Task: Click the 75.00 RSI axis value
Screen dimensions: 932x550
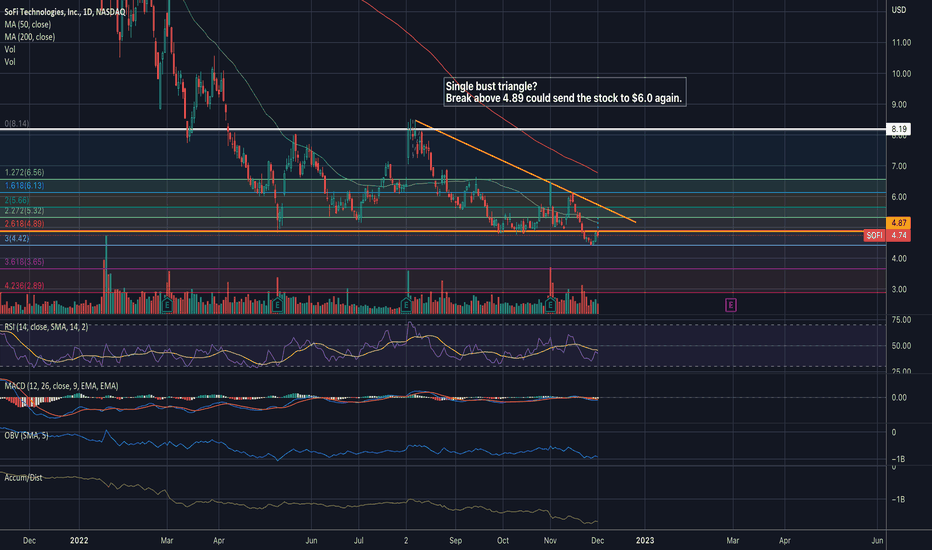Action: pos(901,320)
